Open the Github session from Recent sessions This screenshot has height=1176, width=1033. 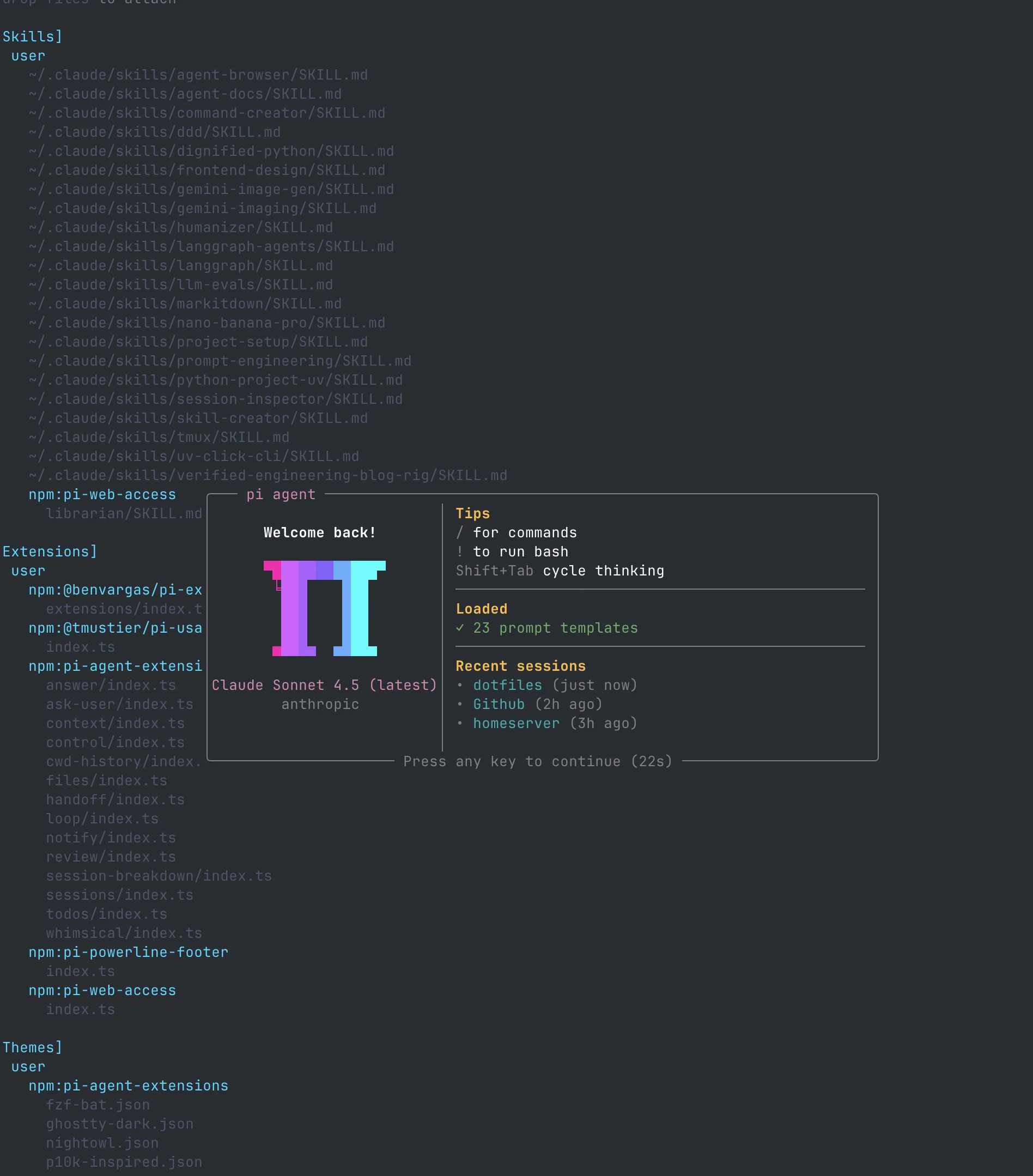tap(498, 704)
